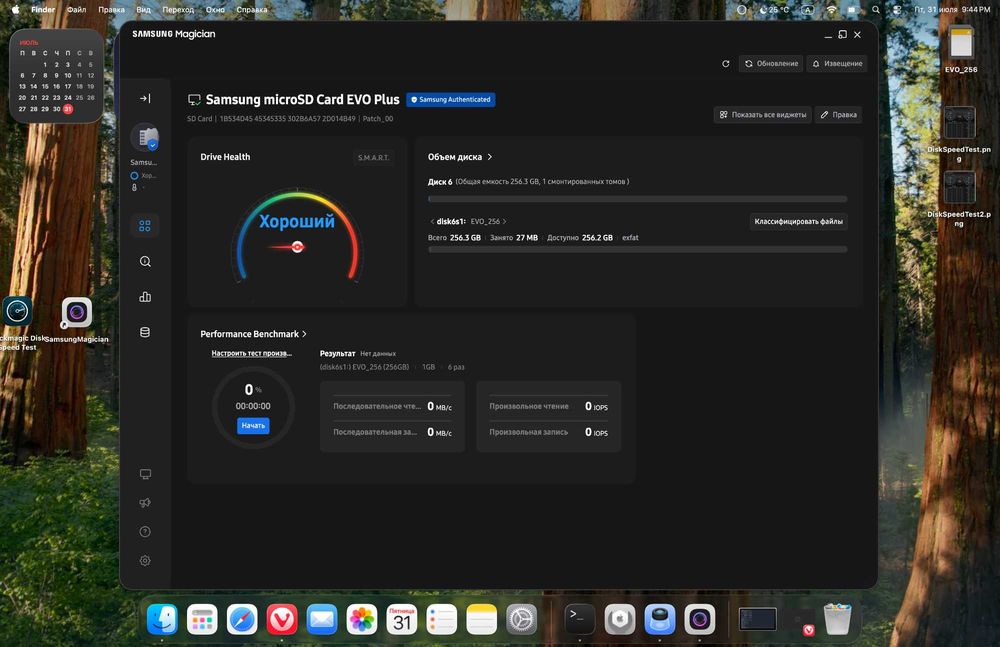The height and width of the screenshot is (647, 1000).
Task: Open the Извещение notifications button
Action: 837,64
